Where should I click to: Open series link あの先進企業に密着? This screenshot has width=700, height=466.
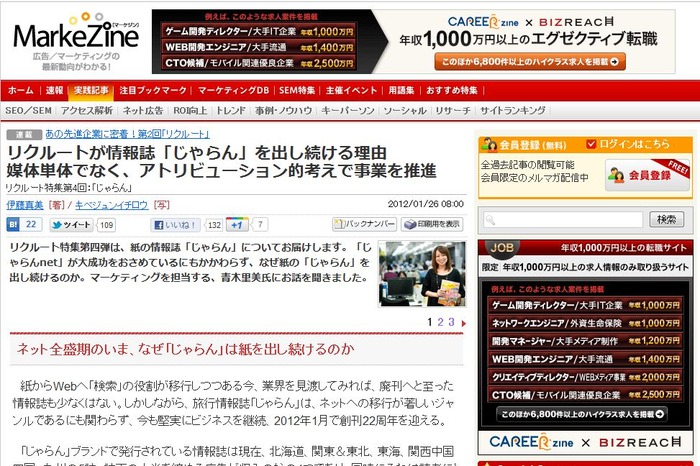(127, 134)
